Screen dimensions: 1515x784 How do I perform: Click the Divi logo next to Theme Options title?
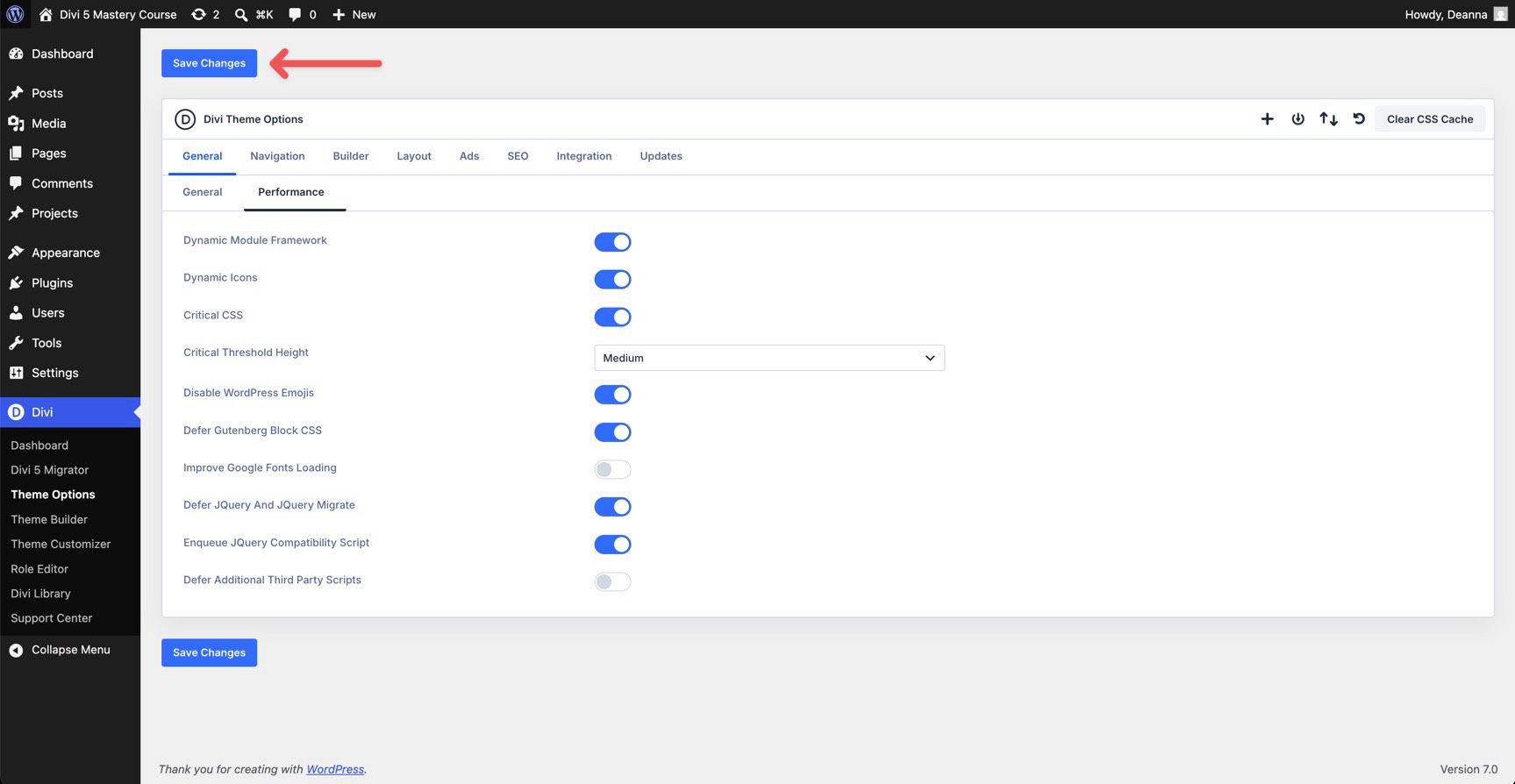(184, 119)
